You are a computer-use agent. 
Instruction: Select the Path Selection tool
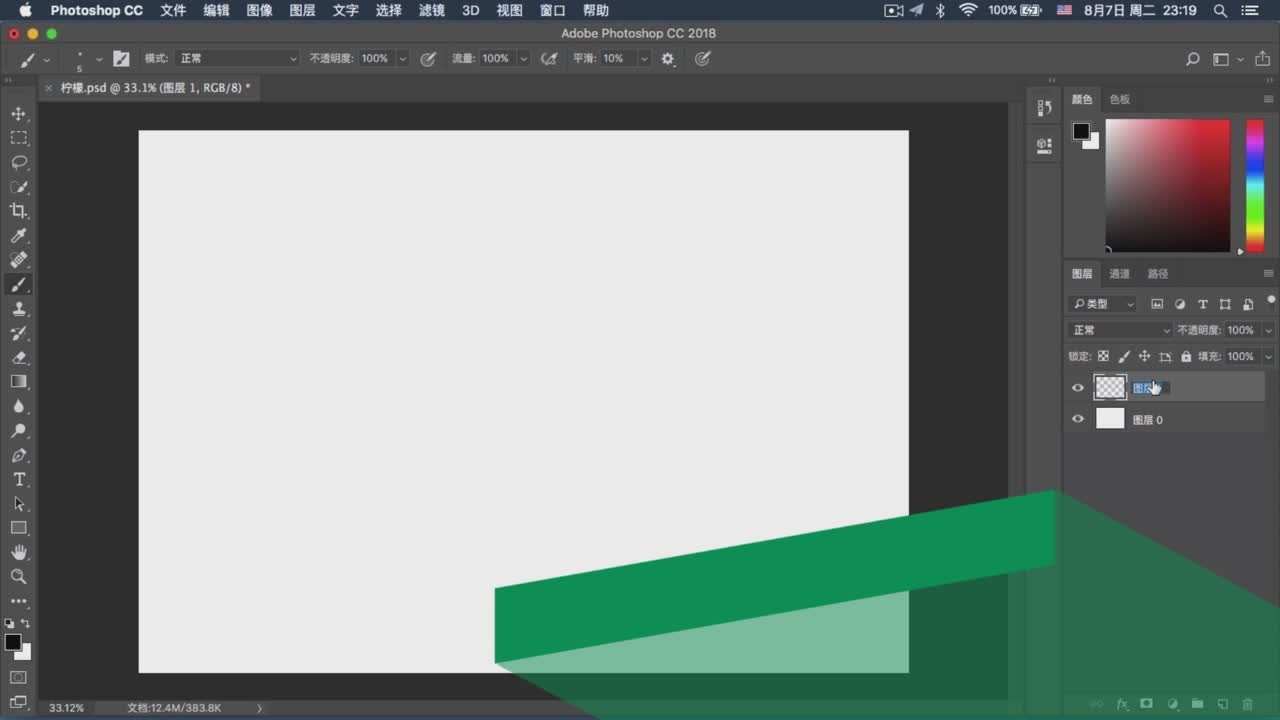point(19,504)
